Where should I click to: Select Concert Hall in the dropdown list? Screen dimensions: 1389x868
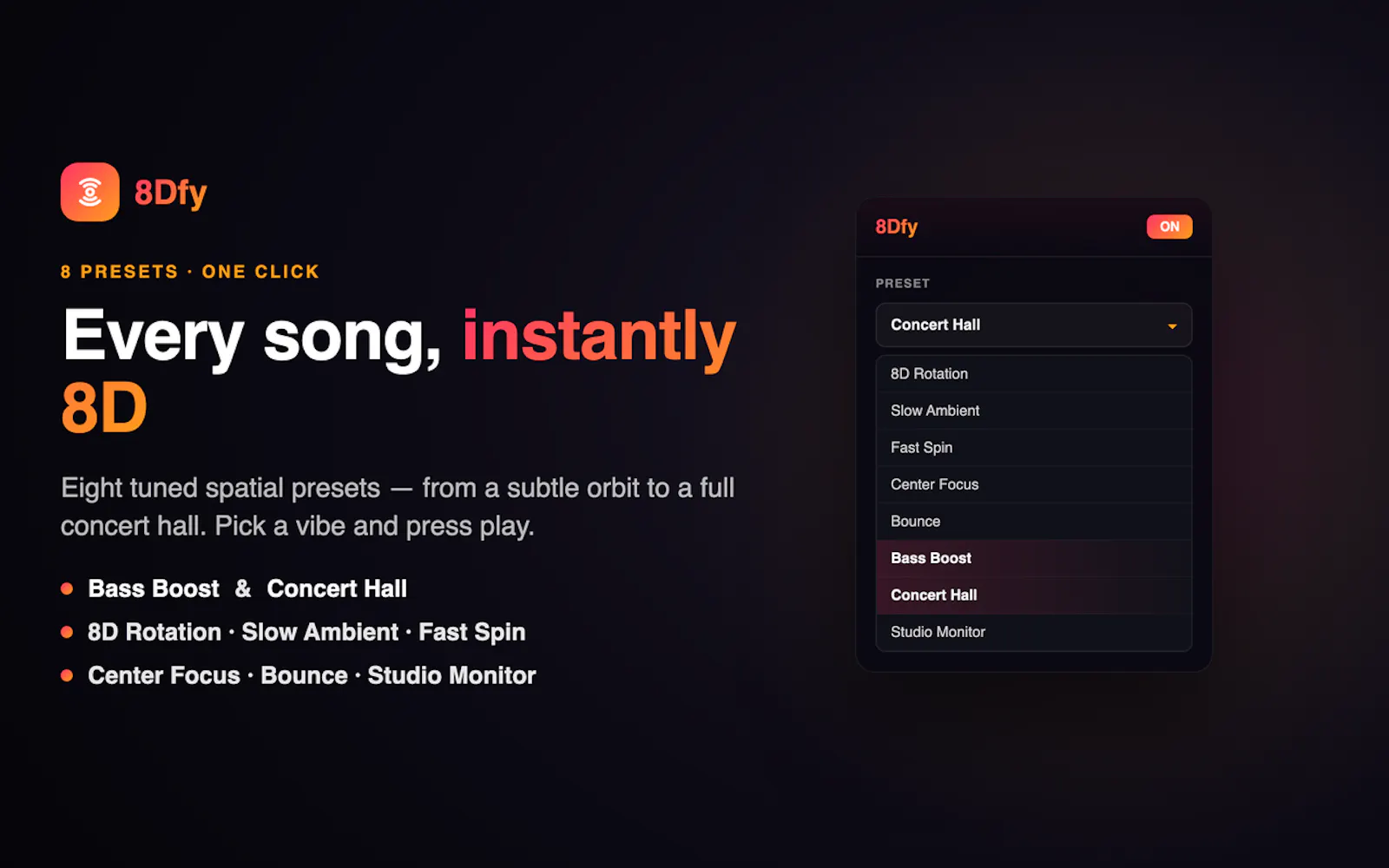pos(1033,595)
